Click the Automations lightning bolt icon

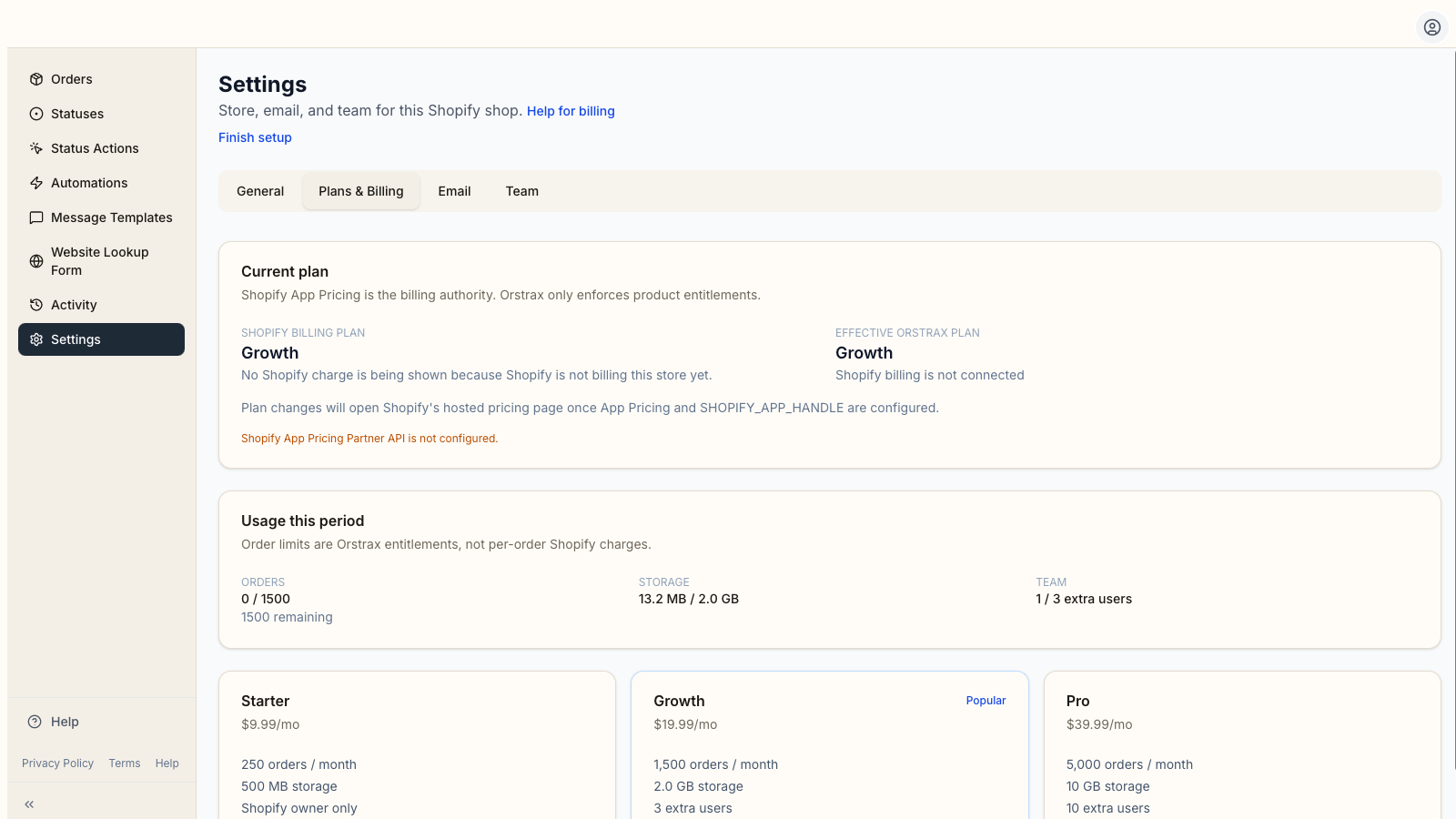click(36, 183)
